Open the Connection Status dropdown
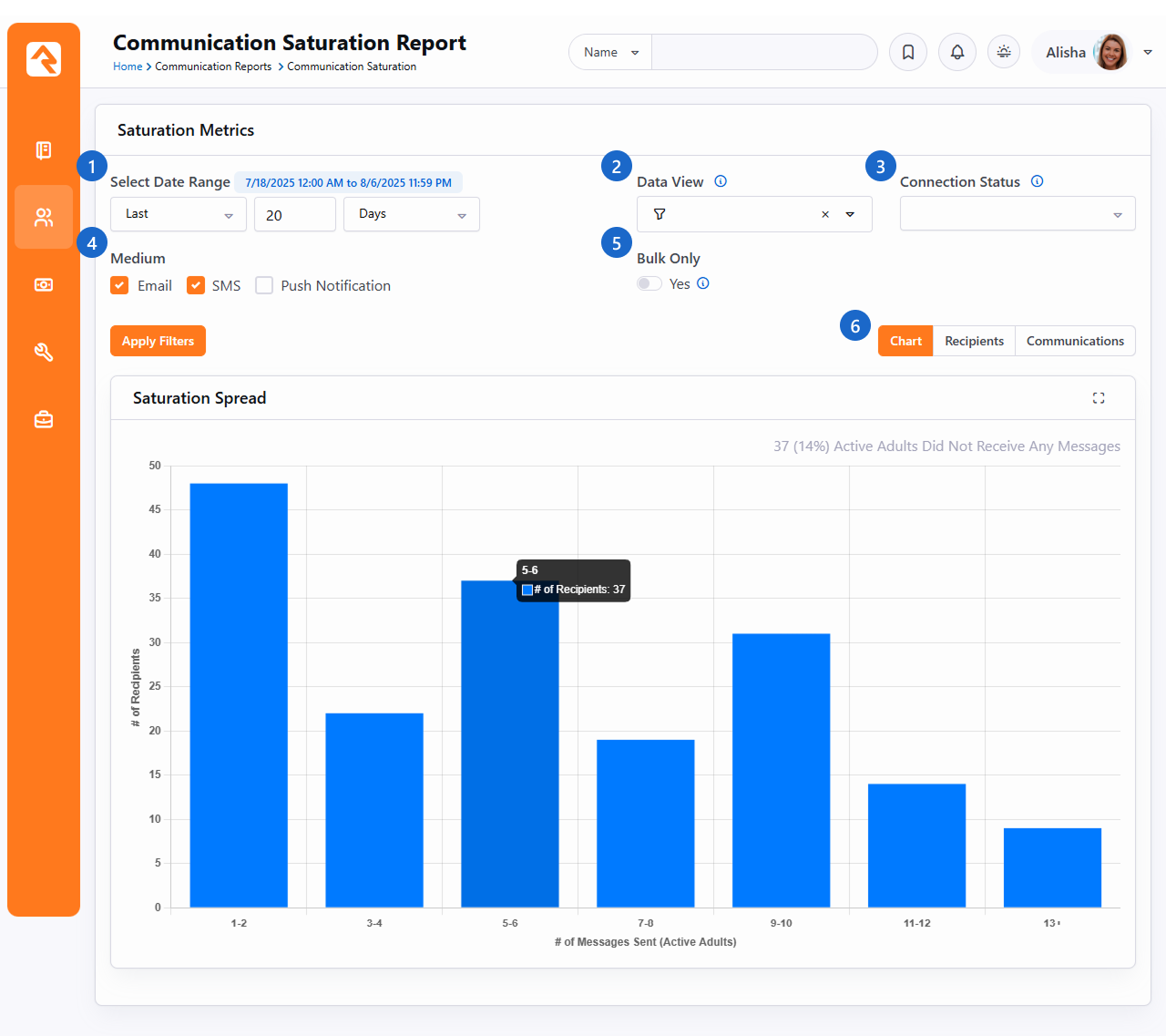This screenshot has height=1036, width=1166. point(1018,214)
